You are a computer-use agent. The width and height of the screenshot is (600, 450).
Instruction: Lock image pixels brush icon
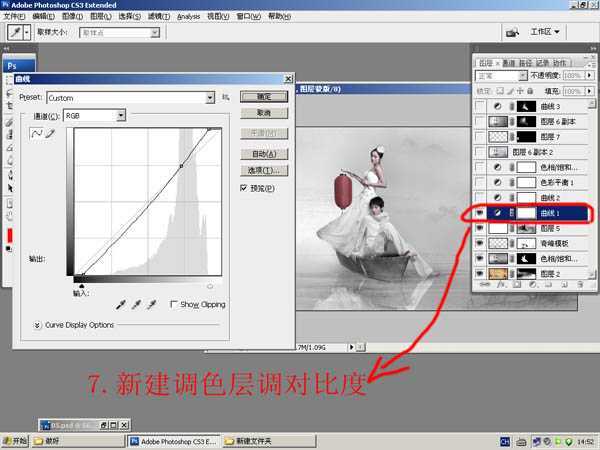tap(510, 91)
